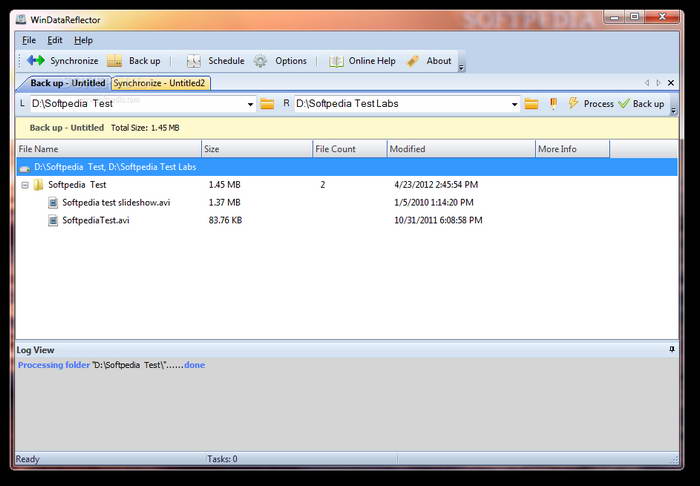Screen dimensions: 700x486
Task: Click the Schedule toolbar label
Action: point(226,61)
